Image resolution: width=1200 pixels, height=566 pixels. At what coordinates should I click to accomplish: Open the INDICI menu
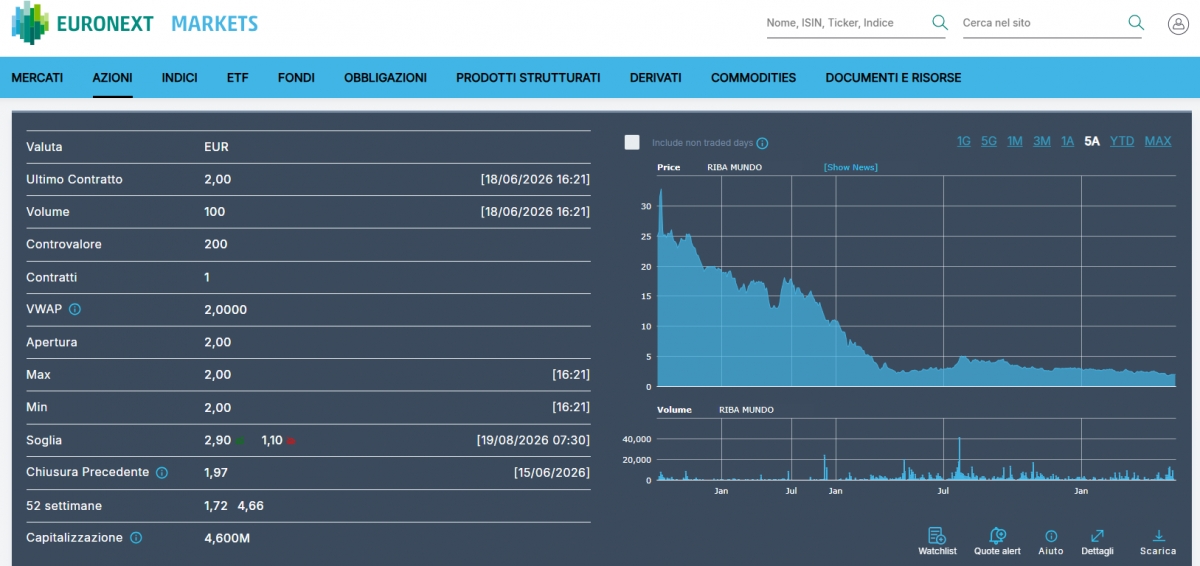pyautogui.click(x=179, y=77)
